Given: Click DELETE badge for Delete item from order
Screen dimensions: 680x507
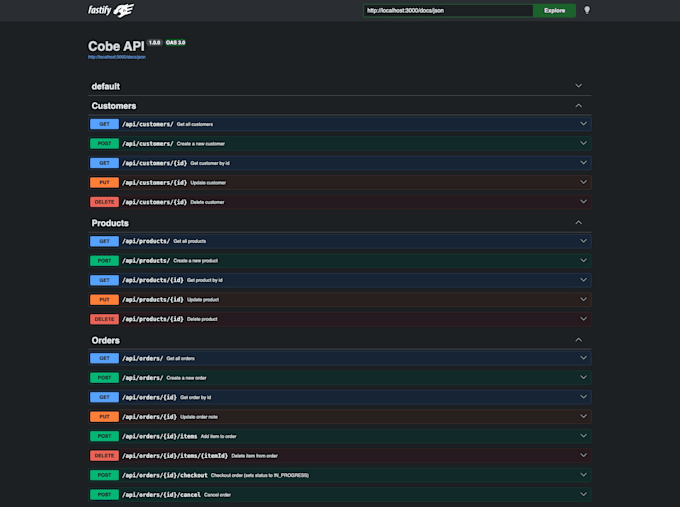Looking at the screenshot, I should tap(104, 456).
